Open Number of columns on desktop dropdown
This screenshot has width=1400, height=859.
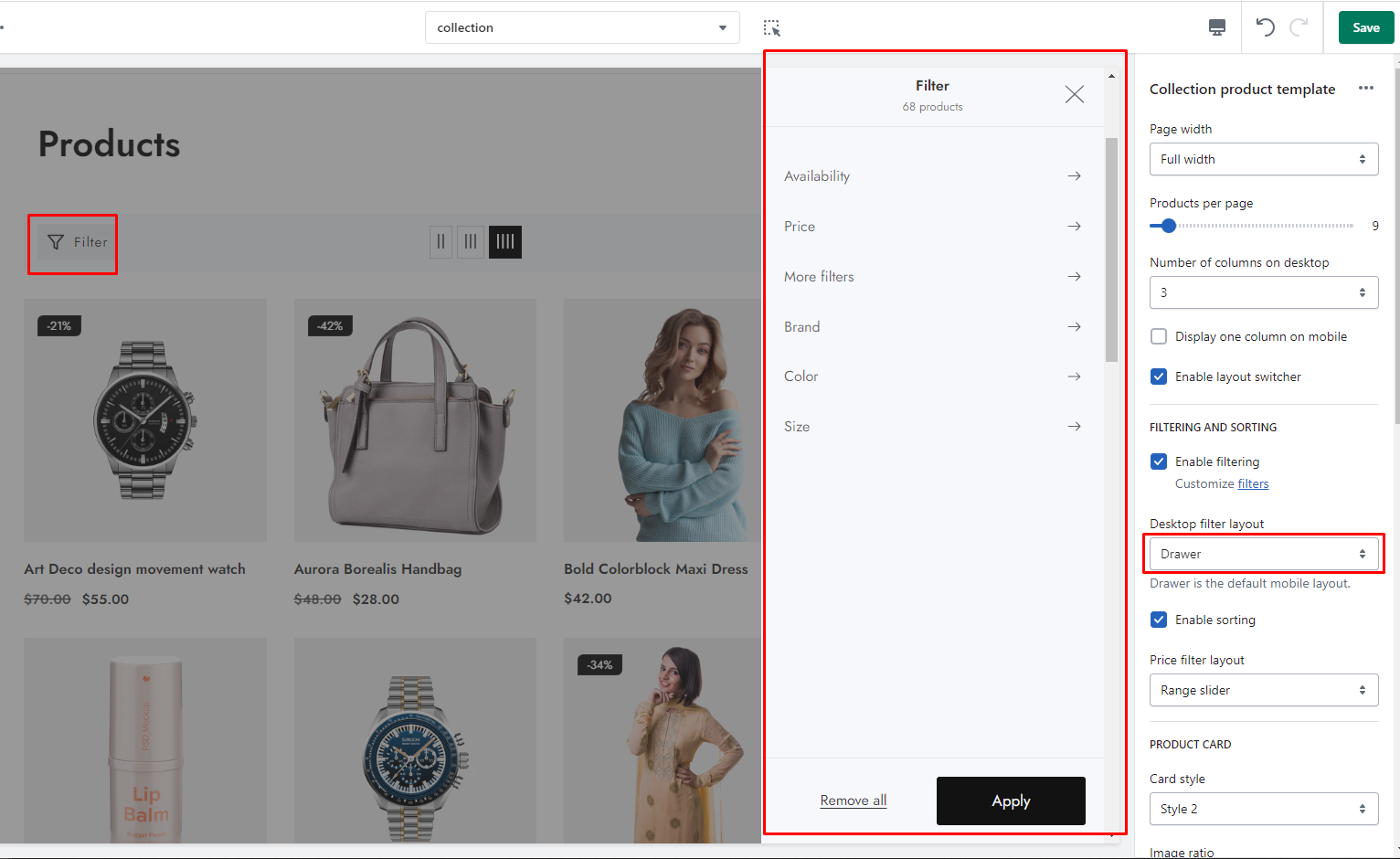(1264, 292)
